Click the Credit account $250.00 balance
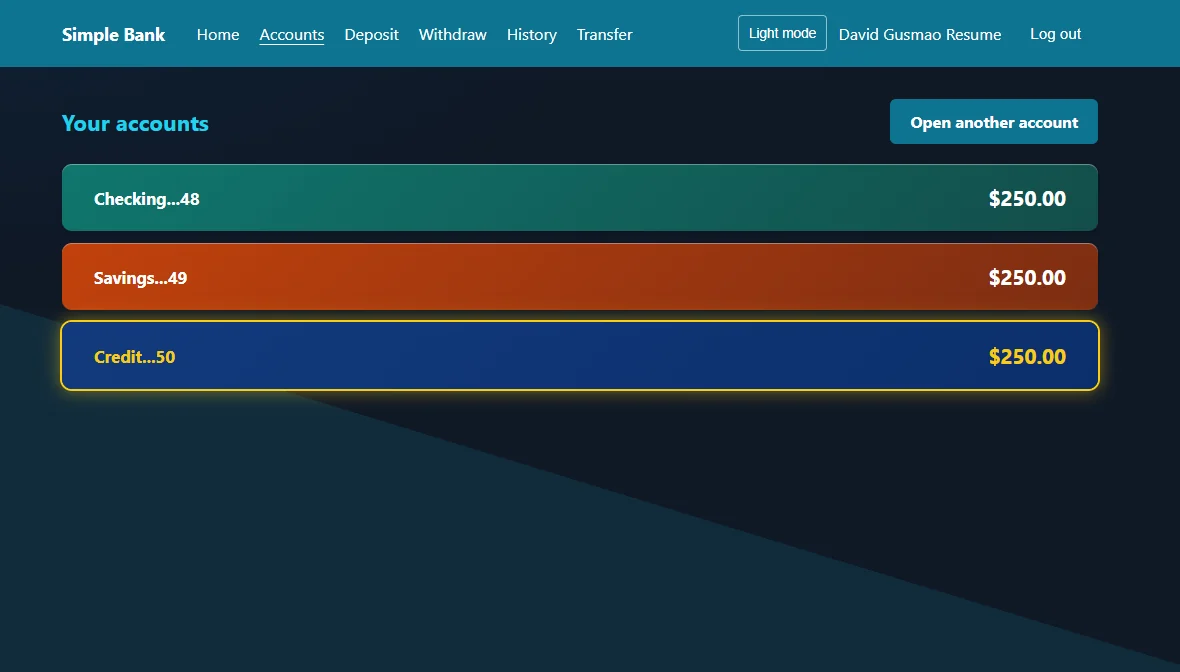Screen dimensions: 1180x672 1026,357
